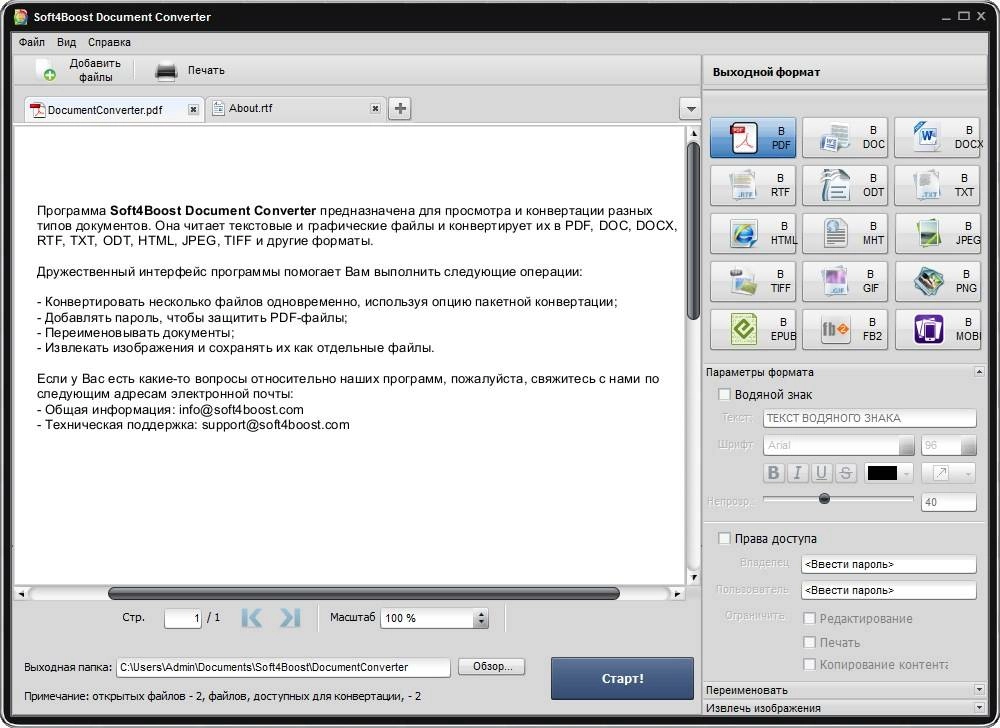Switch to the About.rtf tab

coord(297,108)
